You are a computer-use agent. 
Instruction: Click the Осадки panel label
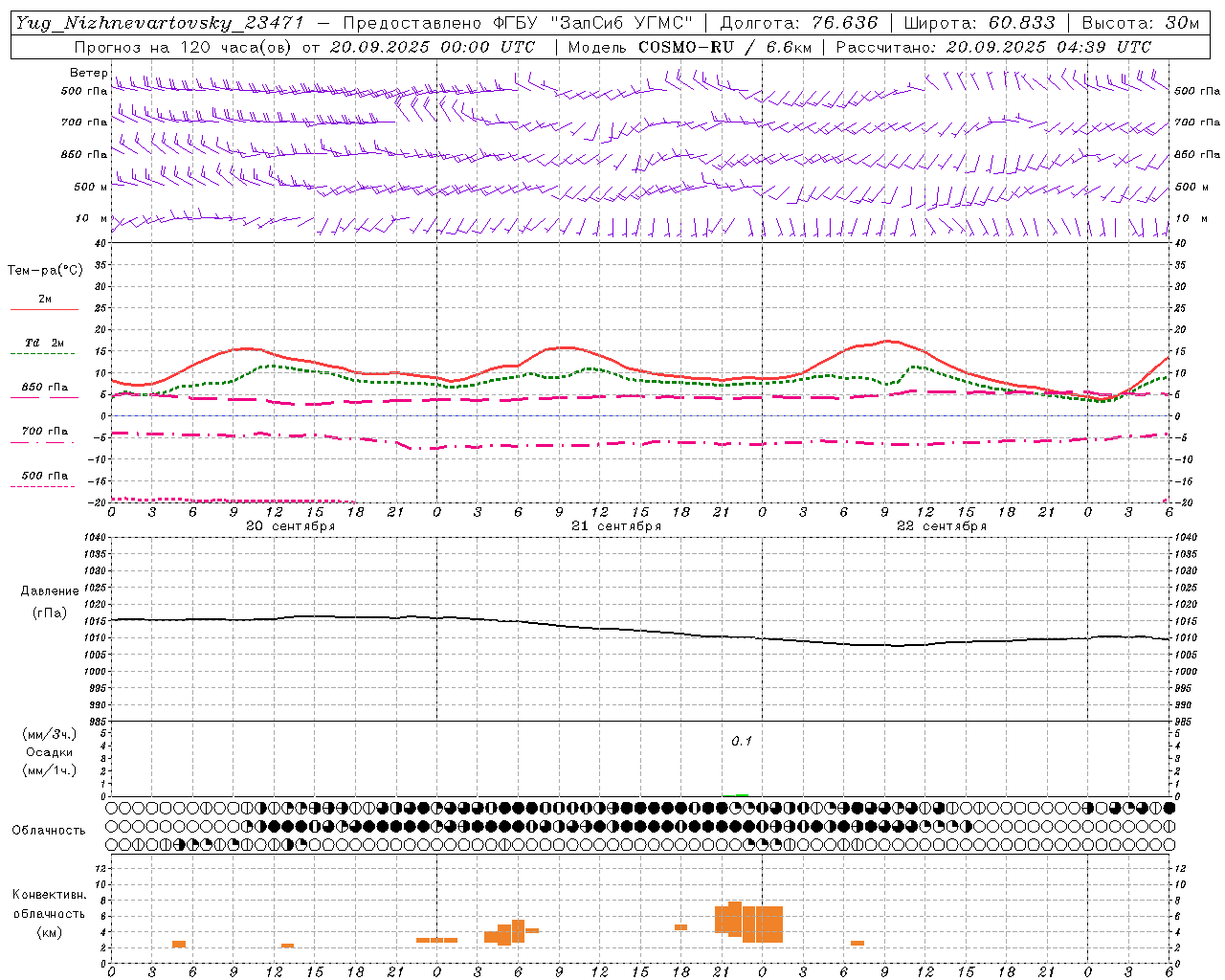pos(49,752)
